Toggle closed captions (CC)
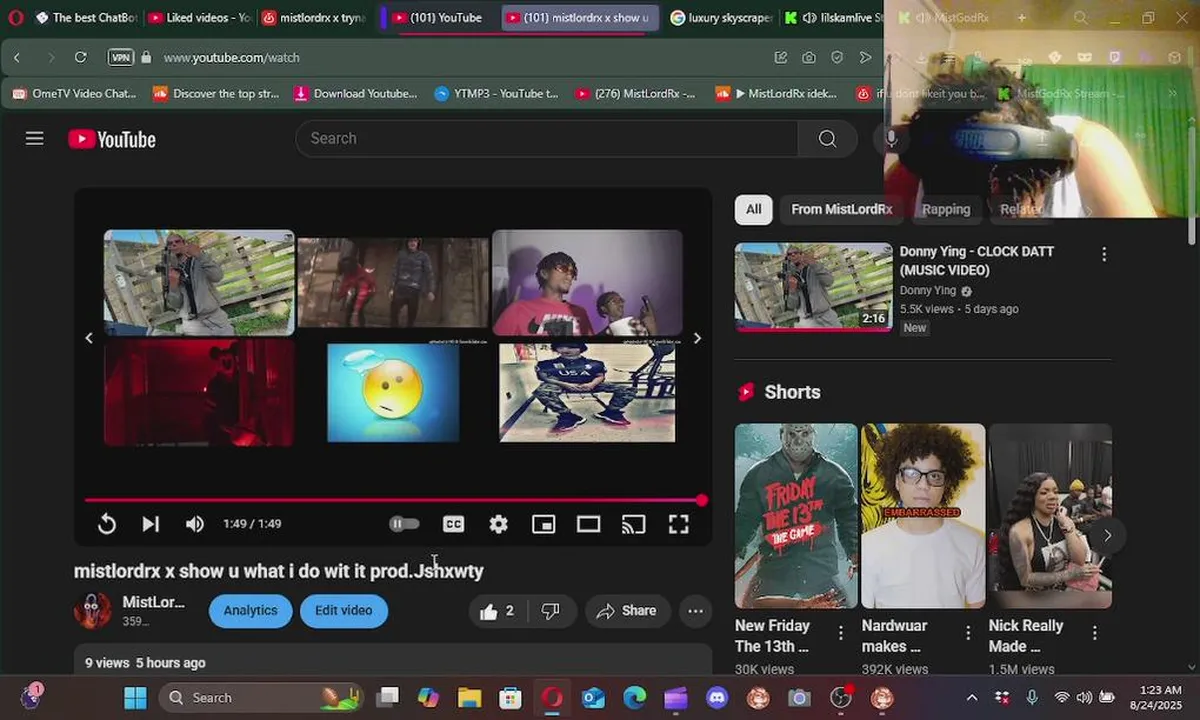This screenshot has height=720, width=1200. [454, 524]
